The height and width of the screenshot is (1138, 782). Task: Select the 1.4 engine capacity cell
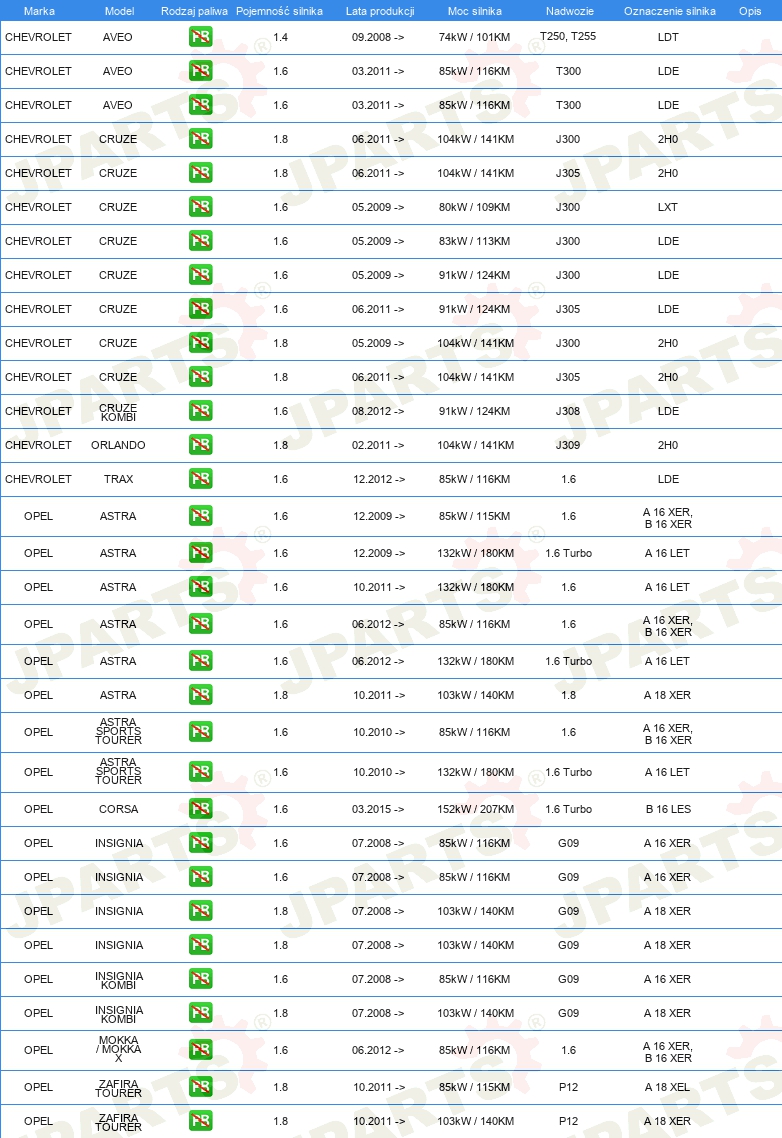[280, 37]
